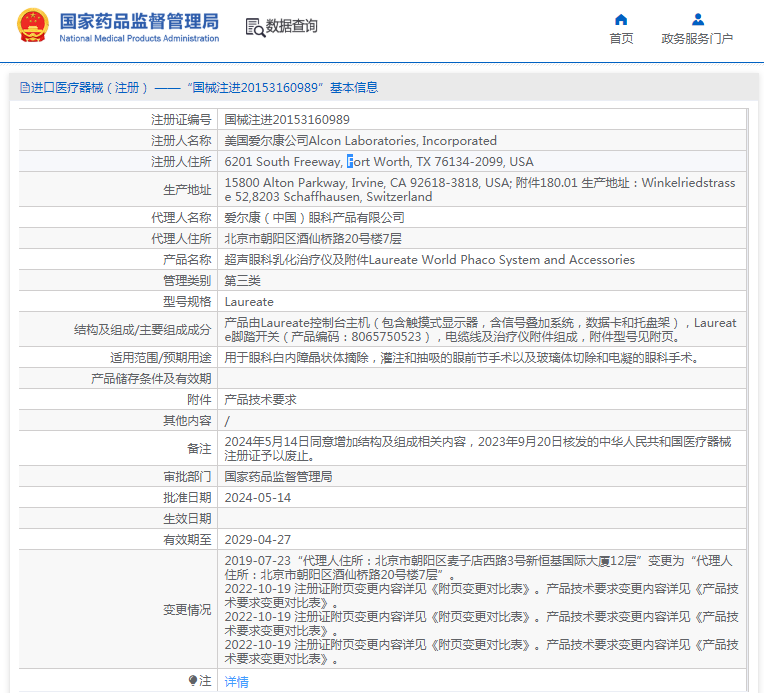The width and height of the screenshot is (764, 693).
Task: Click the 代理人住所 row label
Action: point(181,239)
